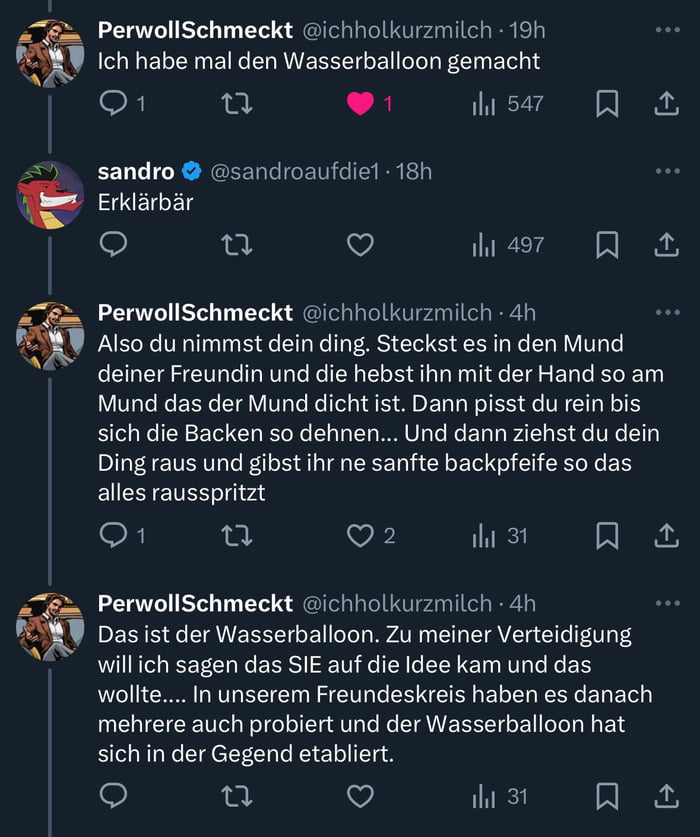Bookmark the first PerwollSchmeckt tweet
The width and height of the screenshot is (700, 837).
click(x=607, y=103)
